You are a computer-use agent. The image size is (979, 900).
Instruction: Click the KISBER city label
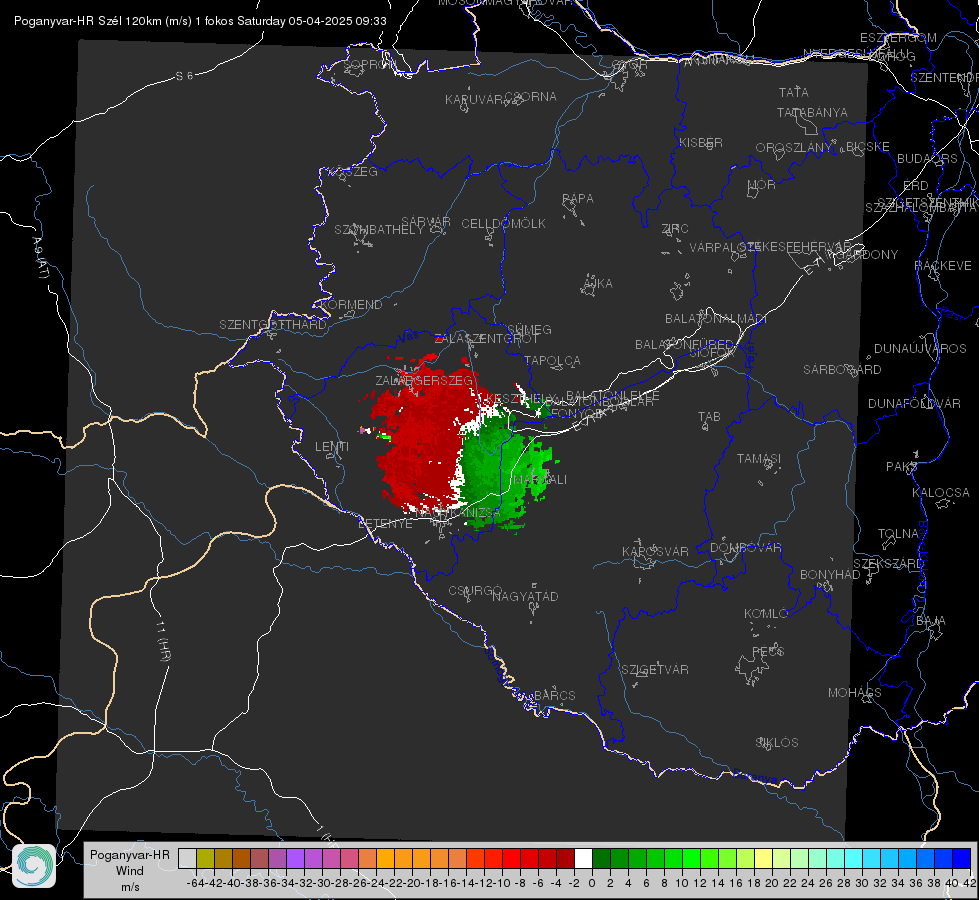pos(701,143)
